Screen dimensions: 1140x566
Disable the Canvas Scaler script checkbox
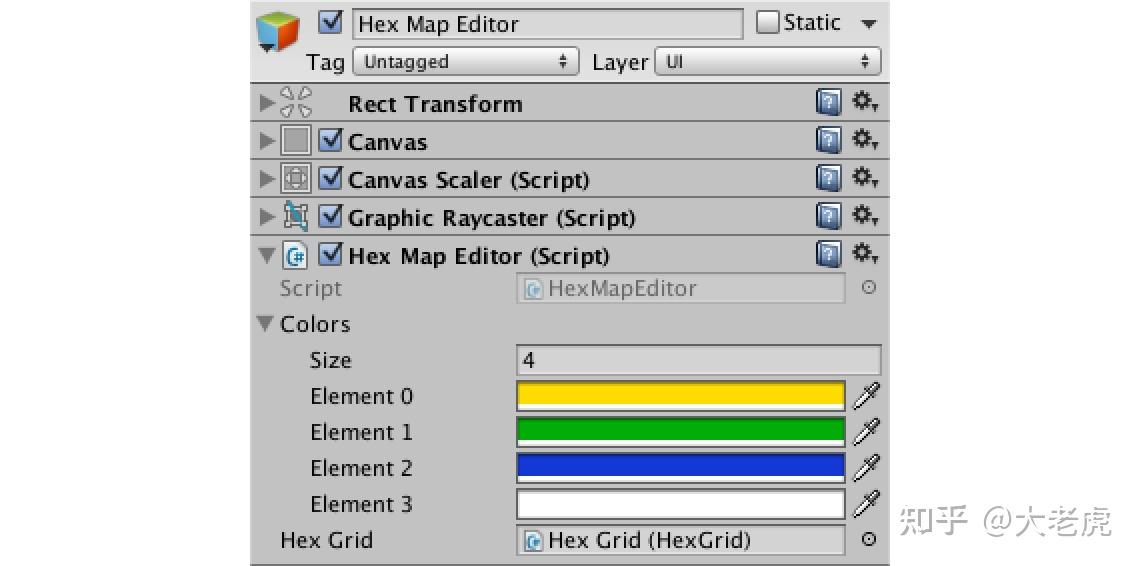pos(330,178)
